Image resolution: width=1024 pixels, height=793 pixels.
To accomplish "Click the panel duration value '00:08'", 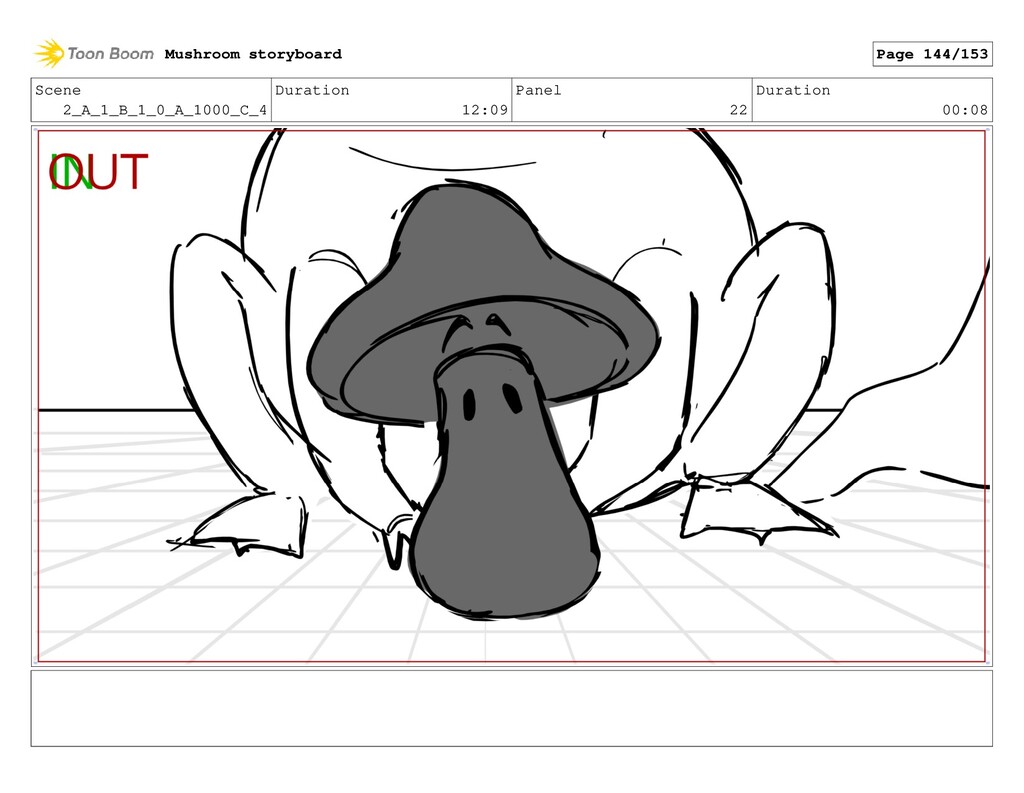I will point(965,110).
